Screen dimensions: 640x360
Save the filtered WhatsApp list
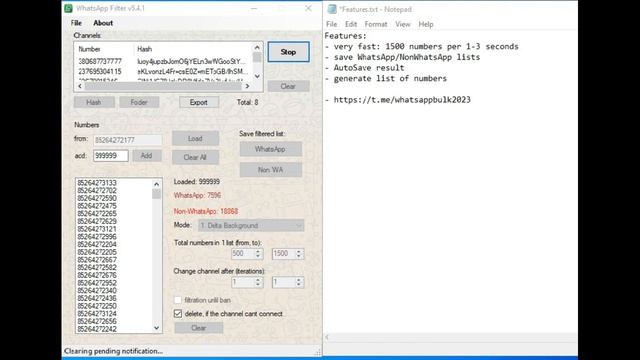(271, 149)
